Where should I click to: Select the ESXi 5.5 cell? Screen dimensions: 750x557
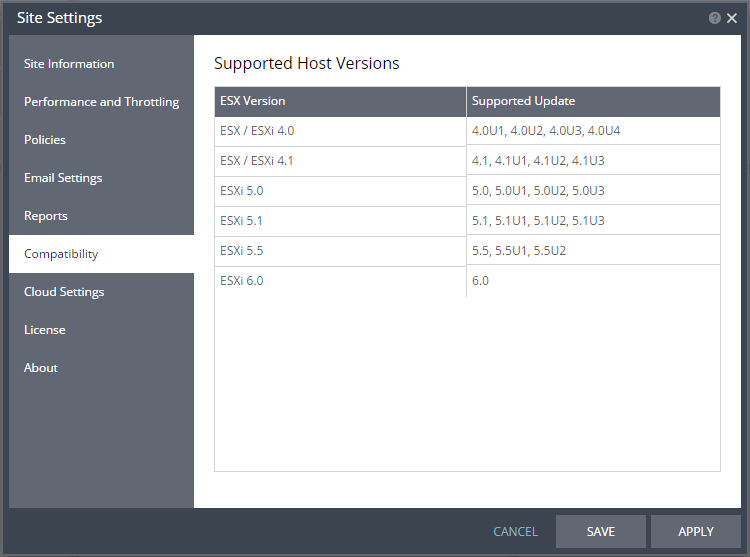340,251
